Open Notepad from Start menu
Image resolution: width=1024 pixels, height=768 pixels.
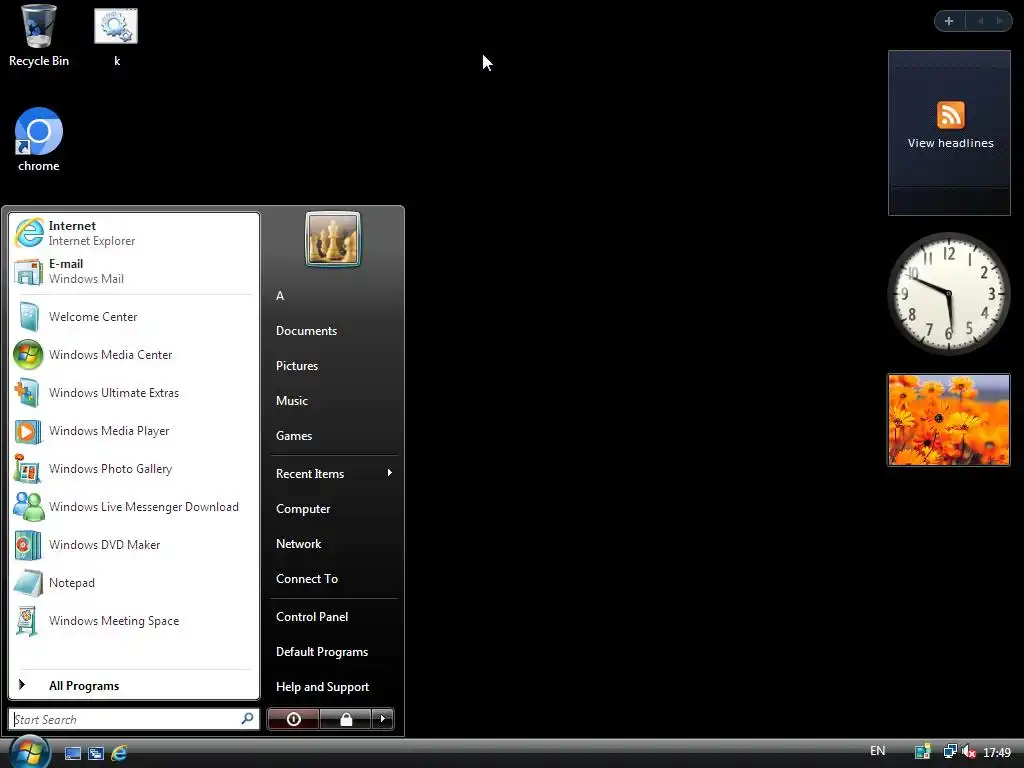coord(134,583)
